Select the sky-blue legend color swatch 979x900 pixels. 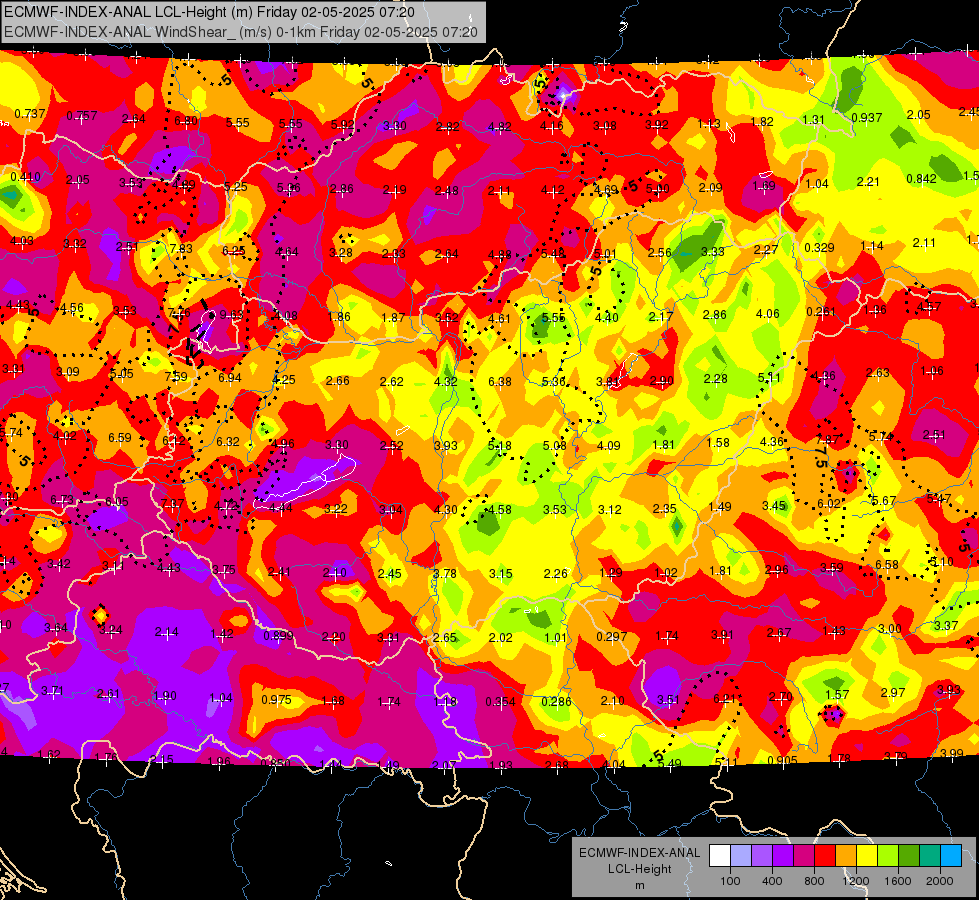(x=951, y=856)
